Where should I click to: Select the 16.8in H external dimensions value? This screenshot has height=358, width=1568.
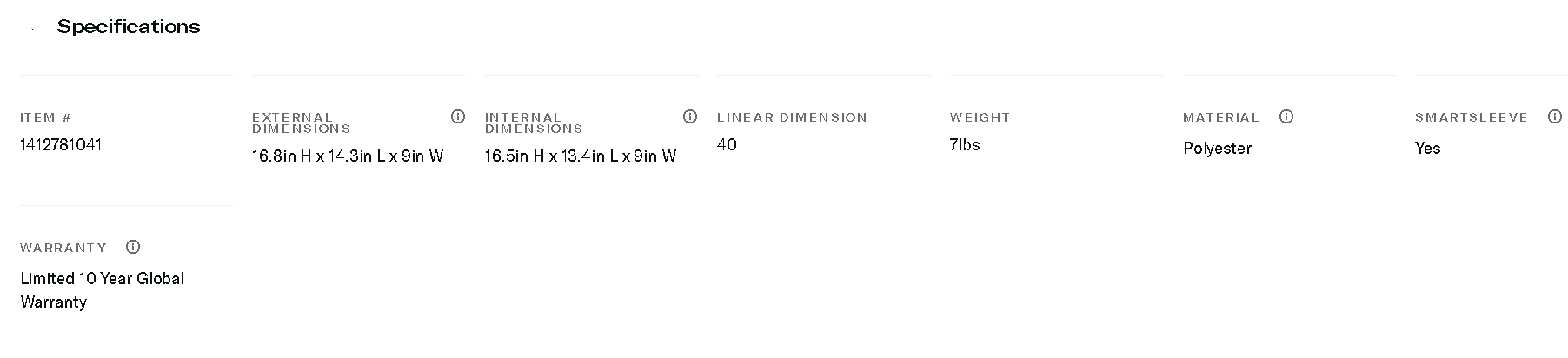348,156
